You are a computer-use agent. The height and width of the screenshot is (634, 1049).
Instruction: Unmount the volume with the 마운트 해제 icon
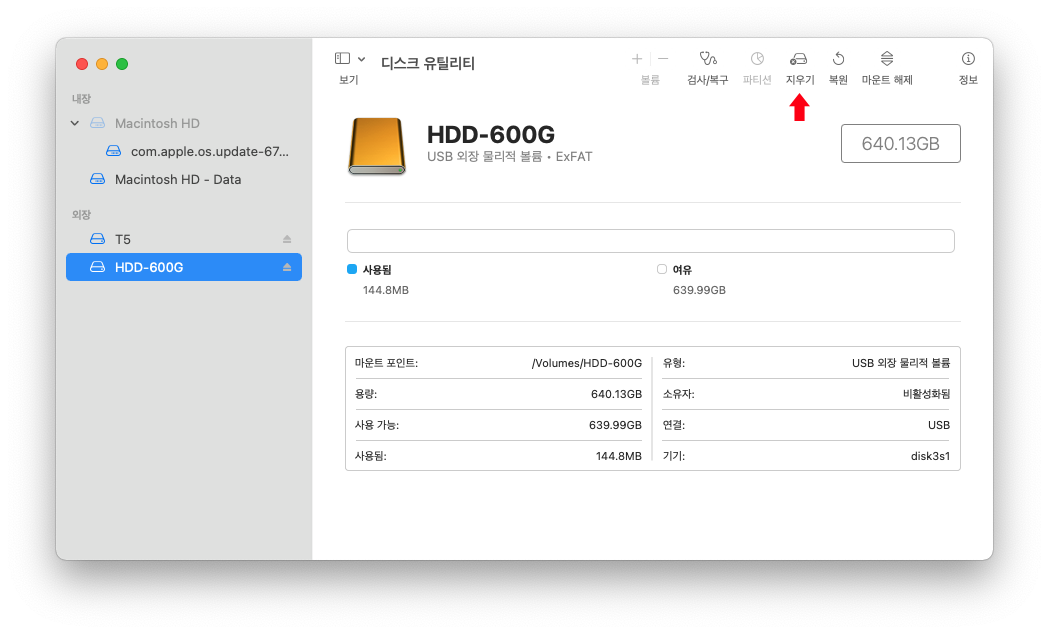[887, 59]
